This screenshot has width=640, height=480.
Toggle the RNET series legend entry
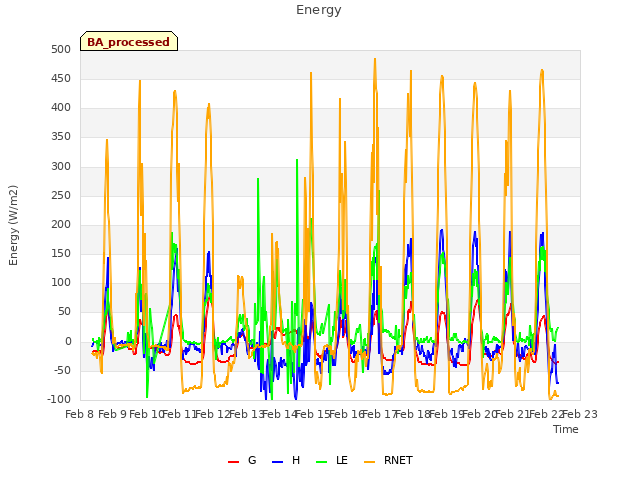tap(388, 460)
